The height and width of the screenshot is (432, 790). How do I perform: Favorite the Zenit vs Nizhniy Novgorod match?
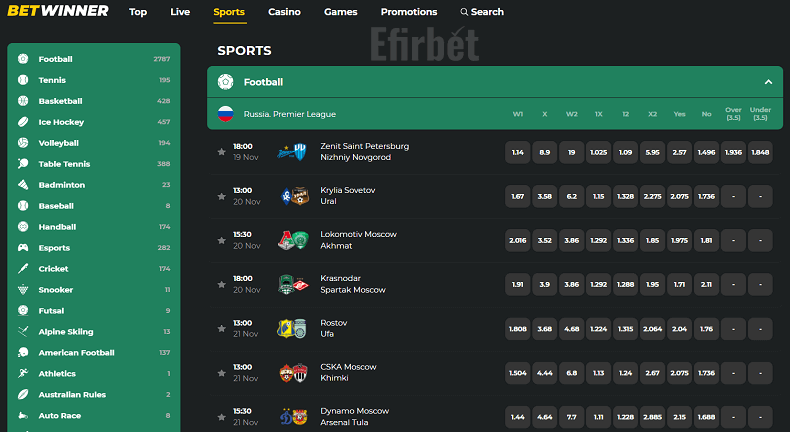click(221, 152)
